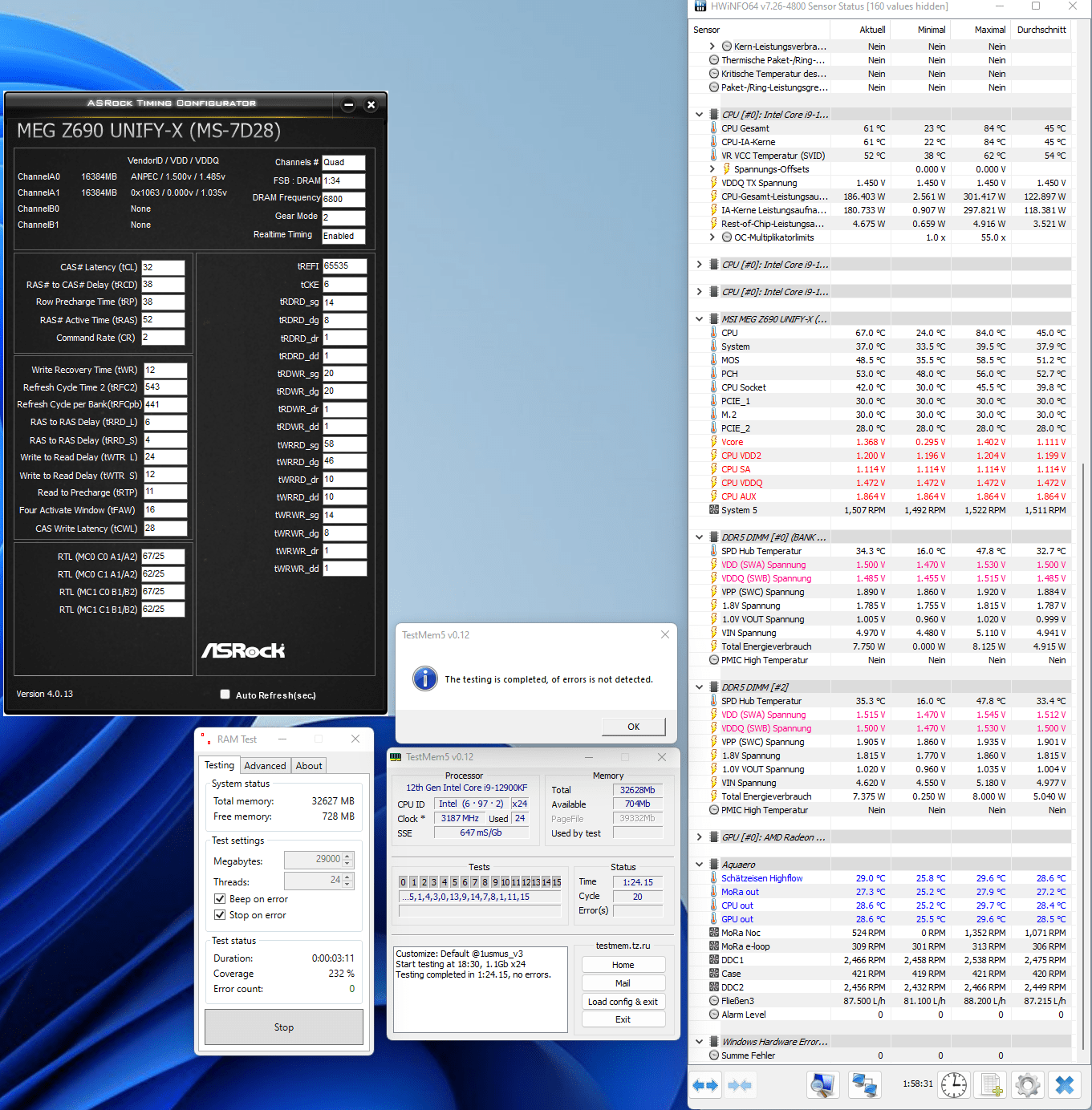Click the expand-columns arrows icon in HWiNFO
1092x1110 pixels.
click(705, 1085)
